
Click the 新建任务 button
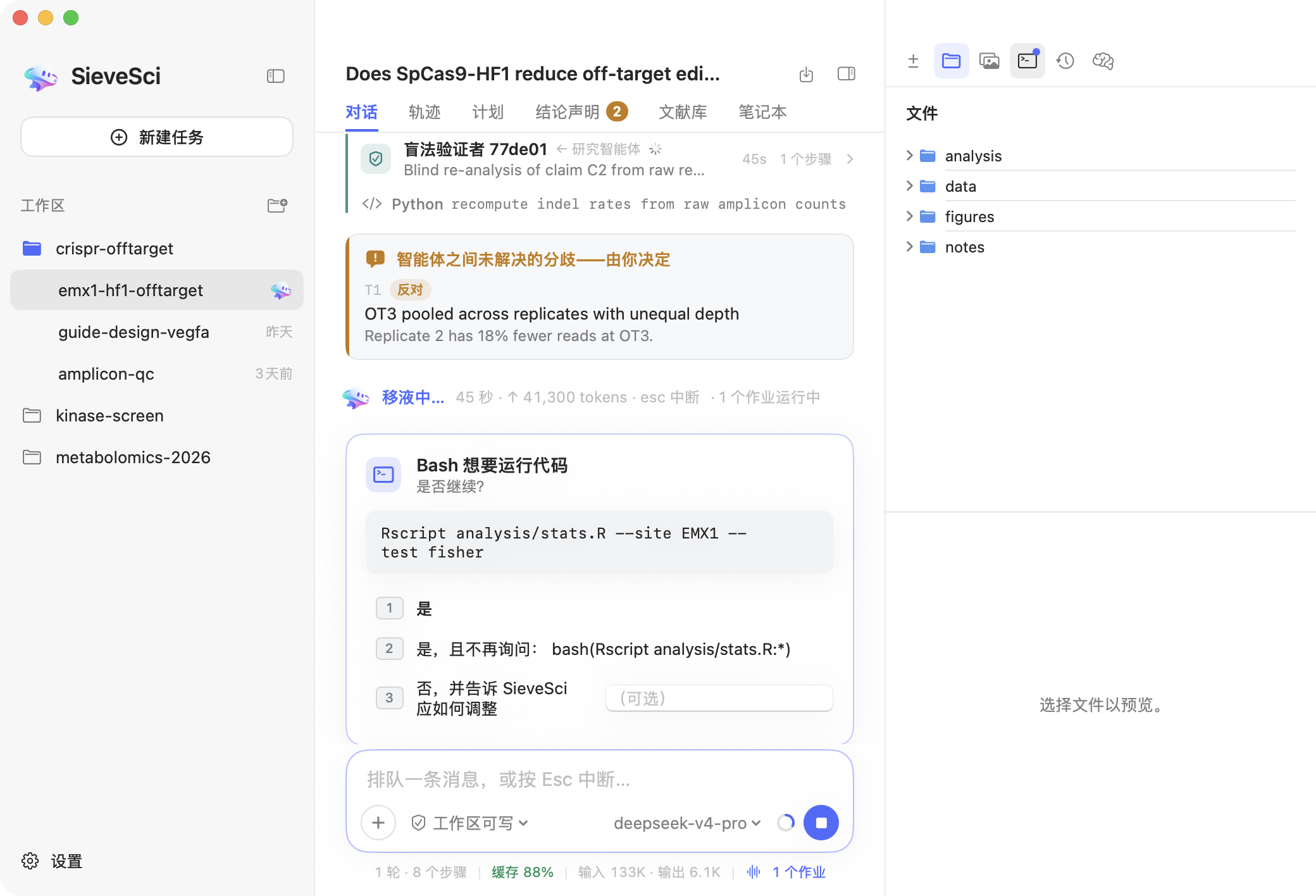click(x=157, y=137)
